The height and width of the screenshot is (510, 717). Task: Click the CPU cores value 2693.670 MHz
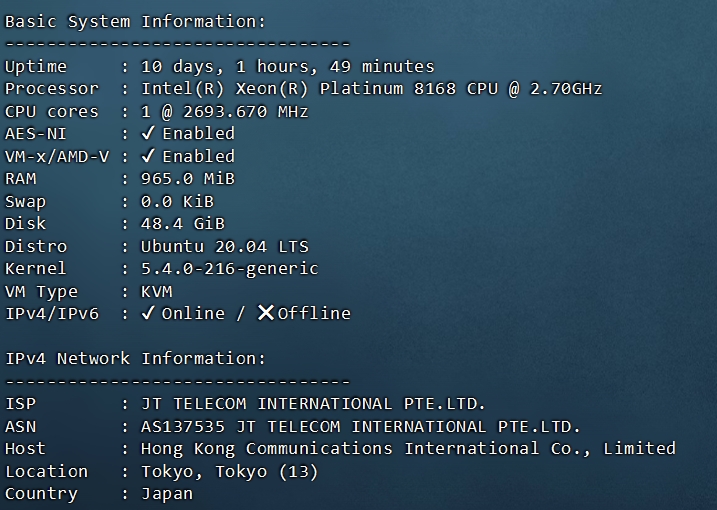[x=245, y=111]
